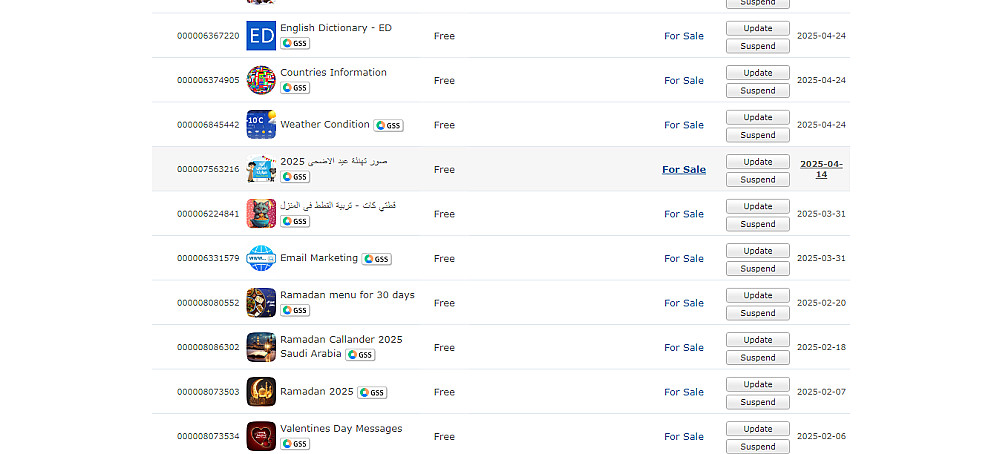
Task: Suspend the Countries Information app
Action: pyautogui.click(x=757, y=90)
